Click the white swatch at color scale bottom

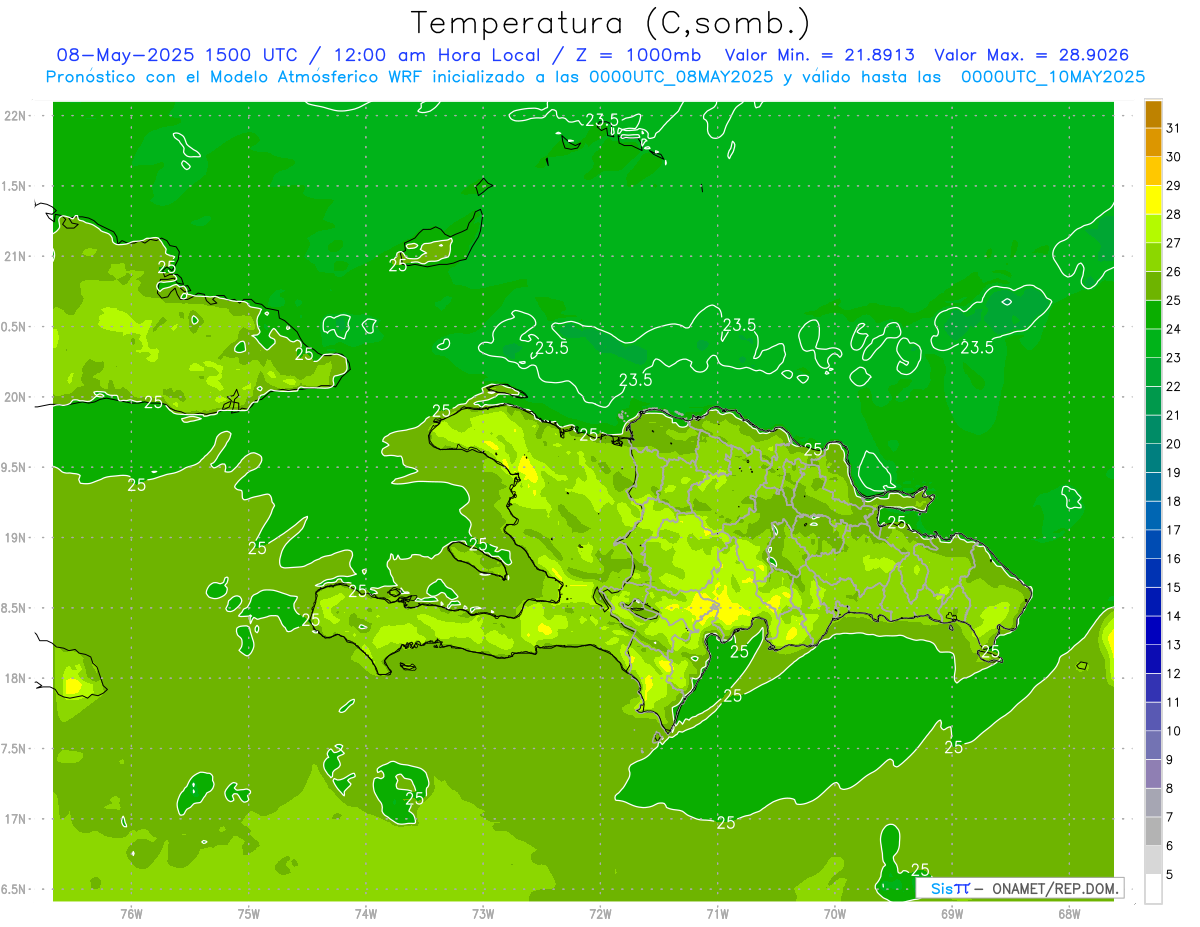pos(1153,889)
